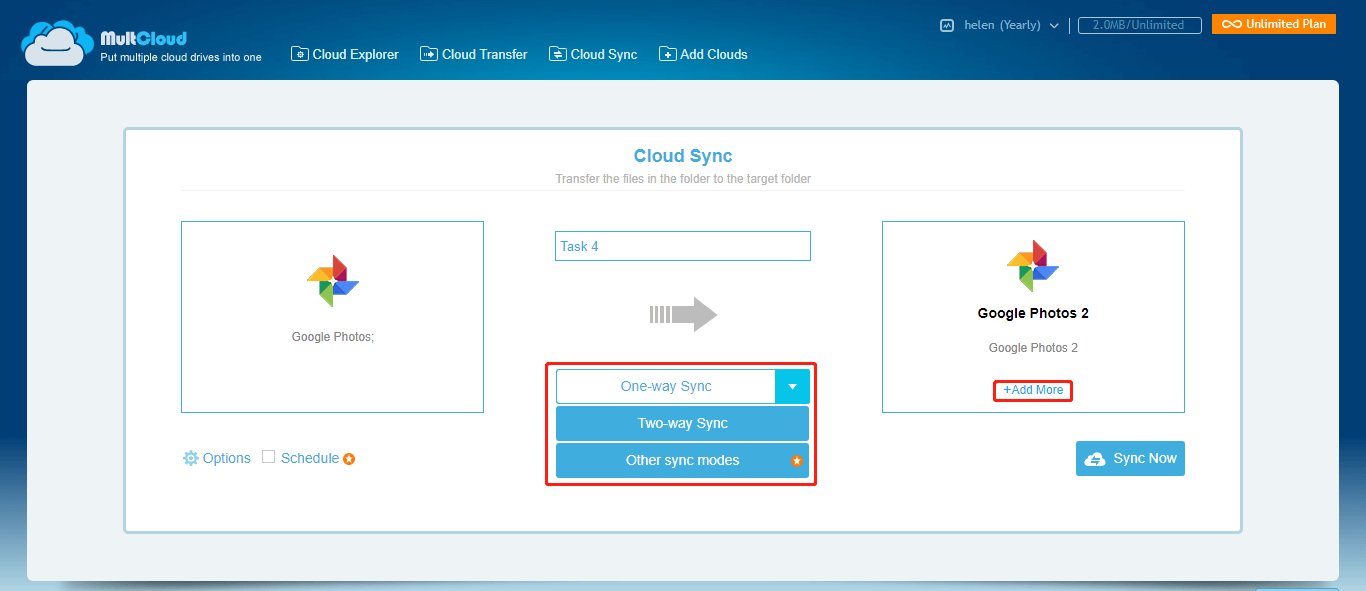Click the Google Photos pinwheel icon on source panel
Screen dimensions: 1366x591
pyautogui.click(x=332, y=283)
